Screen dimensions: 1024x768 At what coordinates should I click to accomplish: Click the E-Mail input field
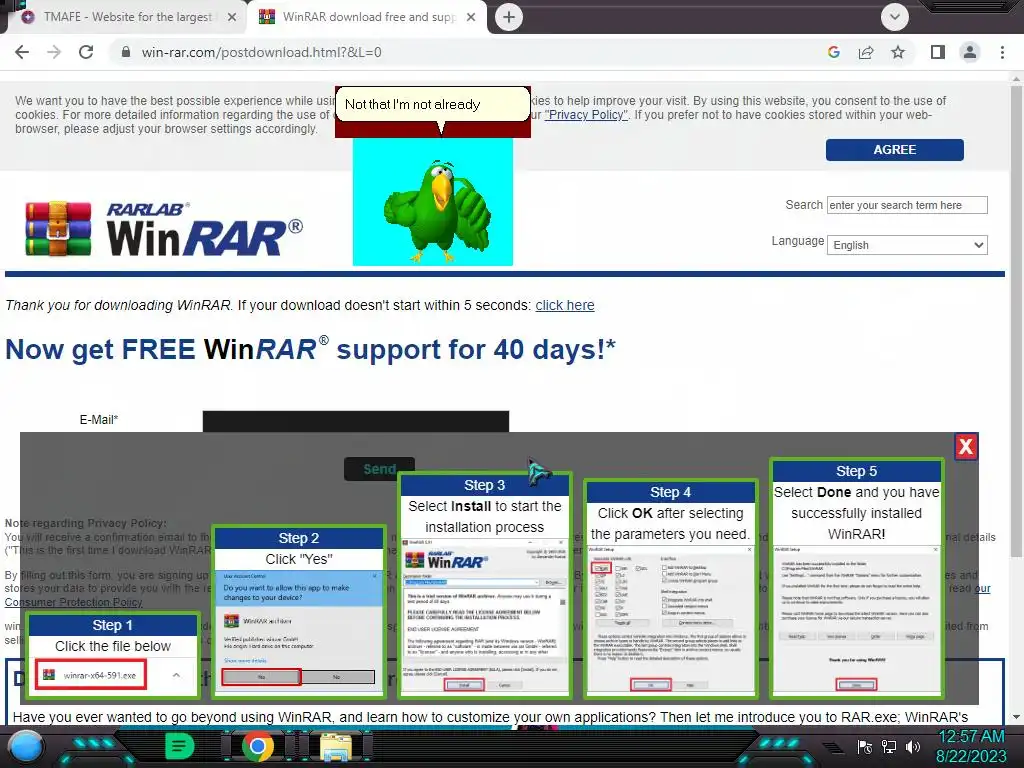coord(356,421)
